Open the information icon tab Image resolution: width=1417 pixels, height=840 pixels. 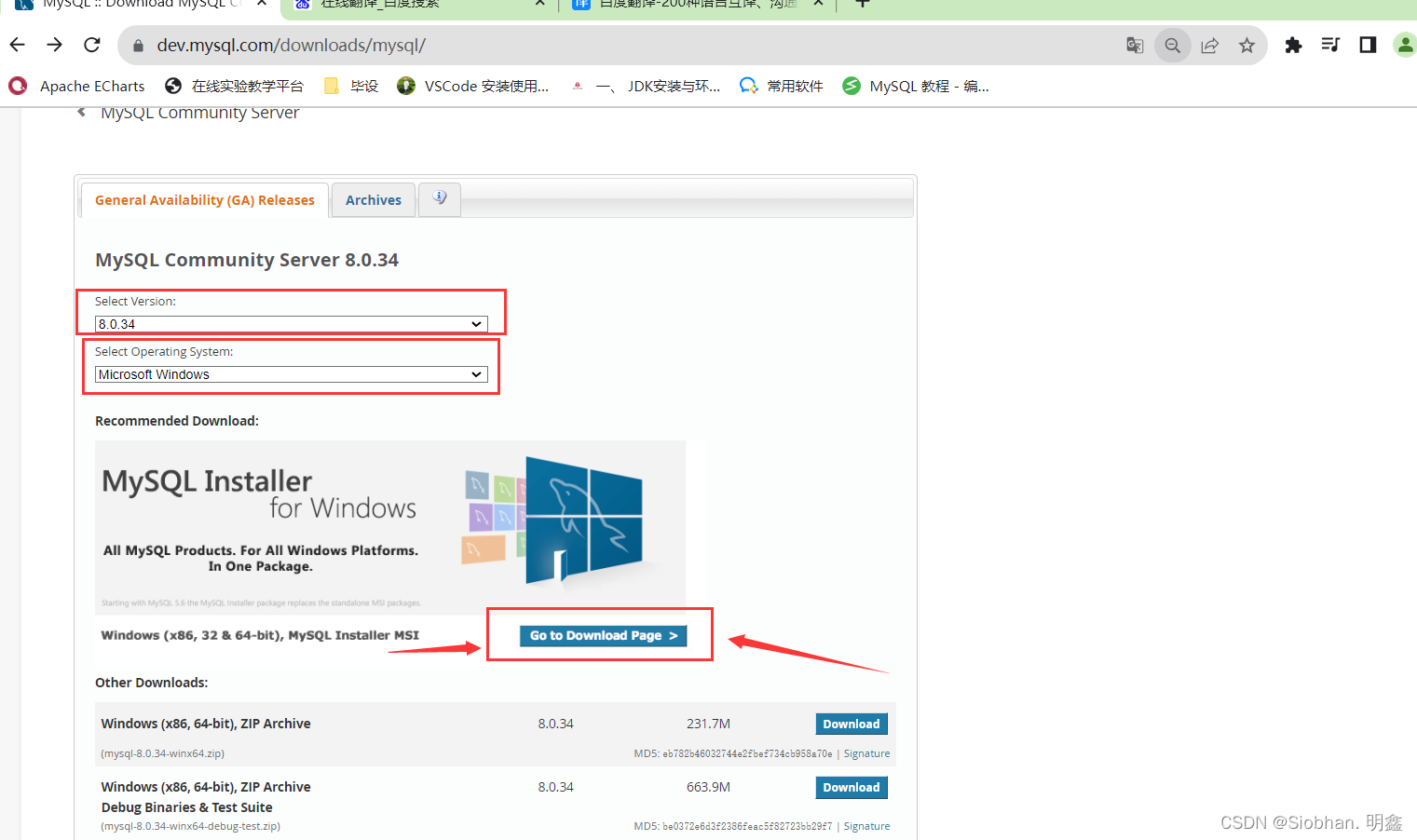coord(440,198)
